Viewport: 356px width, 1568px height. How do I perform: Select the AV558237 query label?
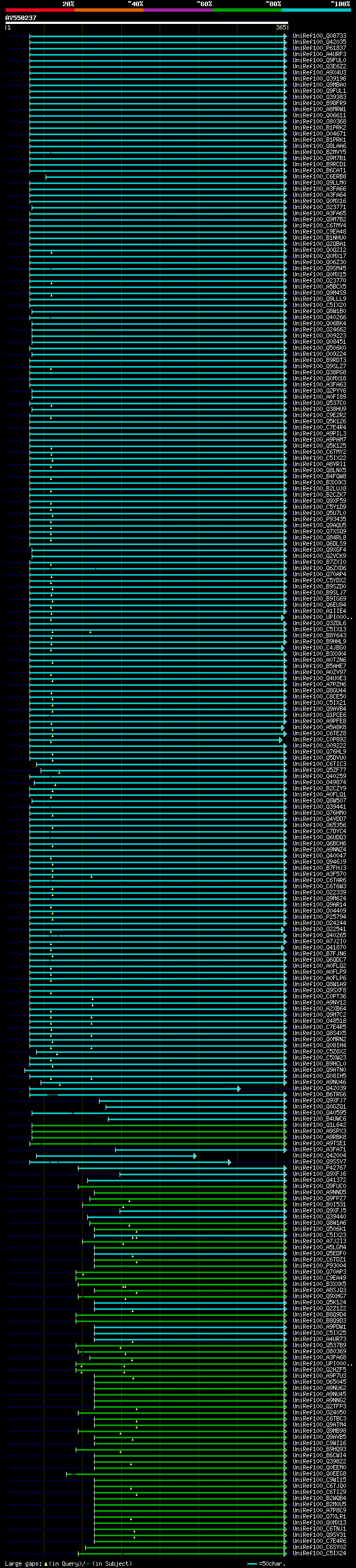21,18
